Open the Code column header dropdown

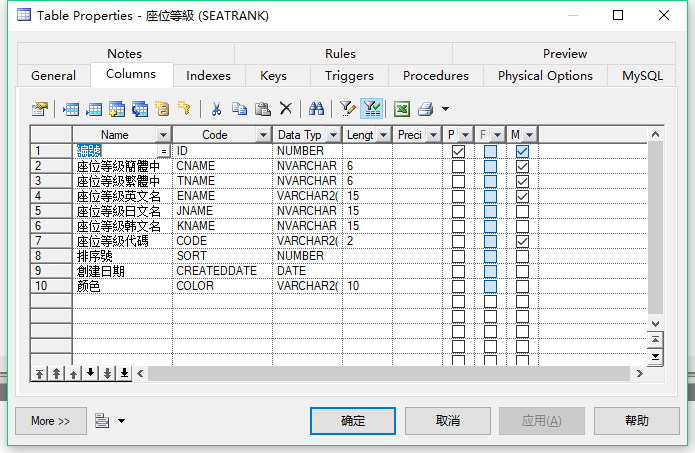[263, 135]
